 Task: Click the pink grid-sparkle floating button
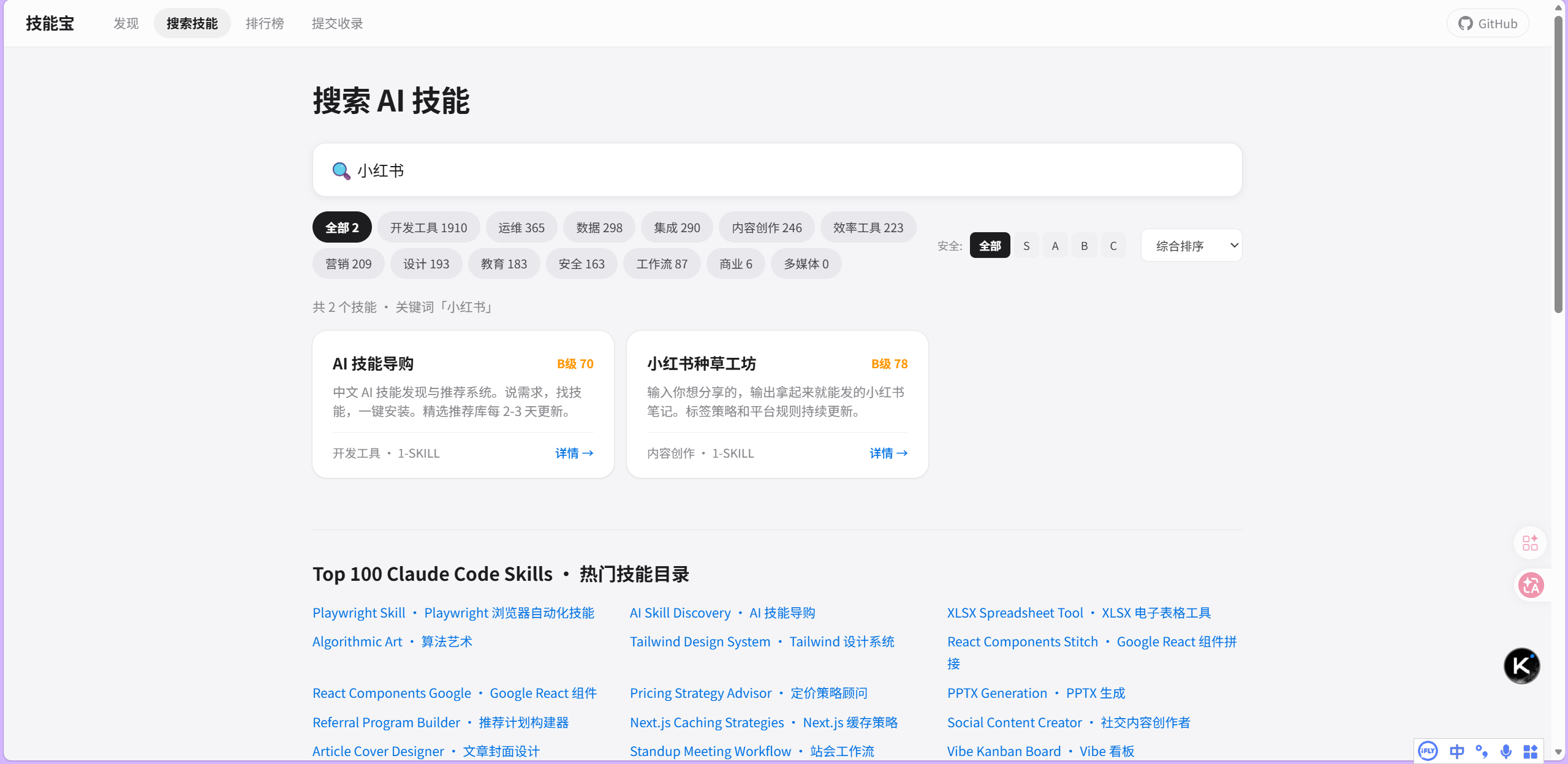point(1529,543)
